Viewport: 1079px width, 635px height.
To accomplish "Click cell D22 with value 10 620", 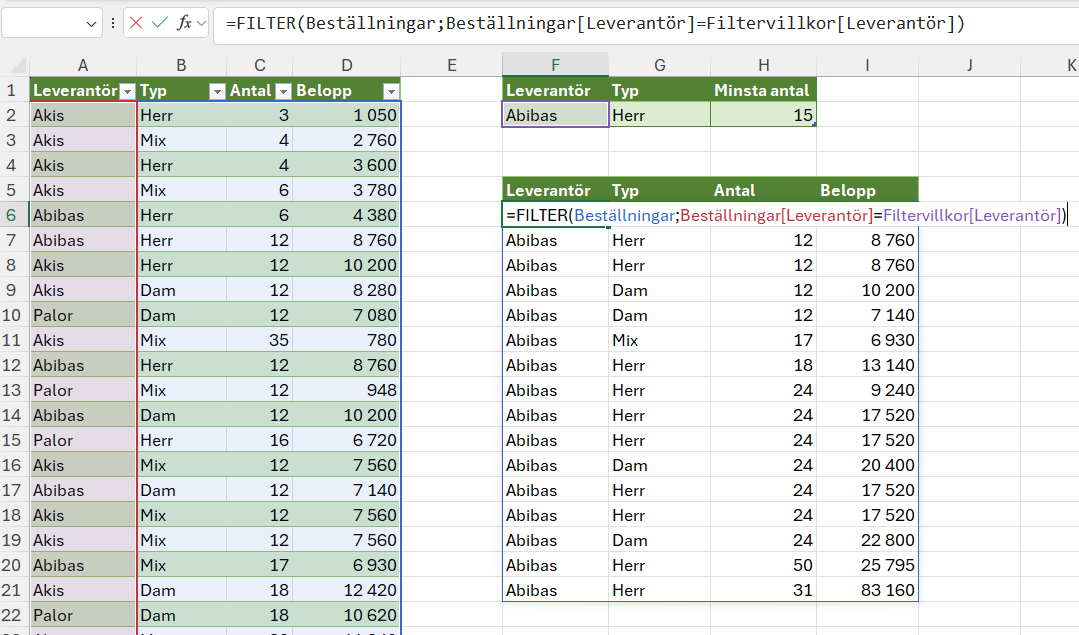I will [347, 615].
